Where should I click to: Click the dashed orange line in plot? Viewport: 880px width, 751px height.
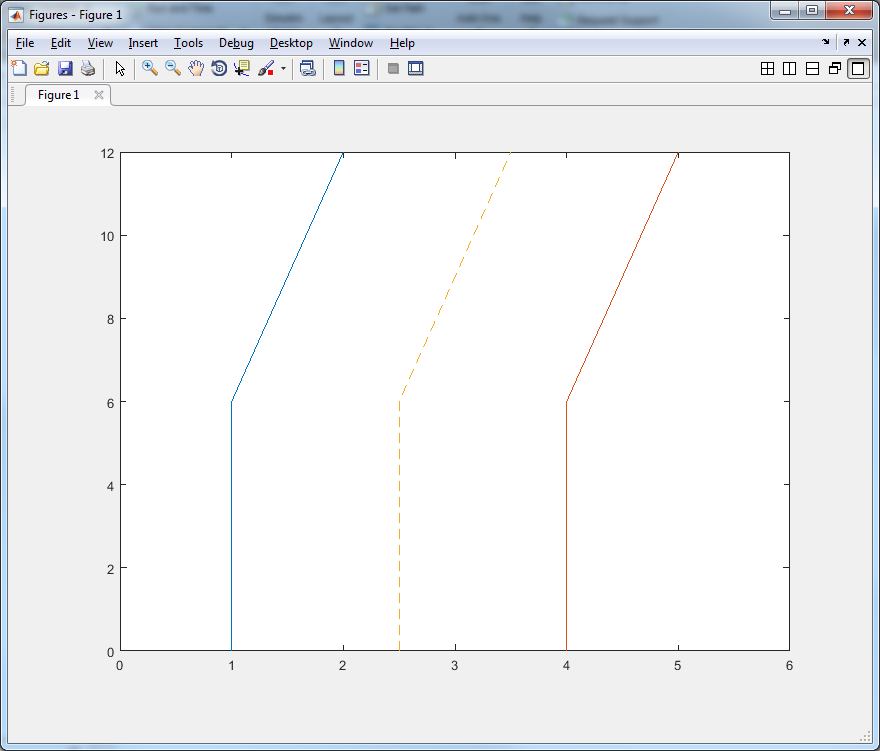455,275
